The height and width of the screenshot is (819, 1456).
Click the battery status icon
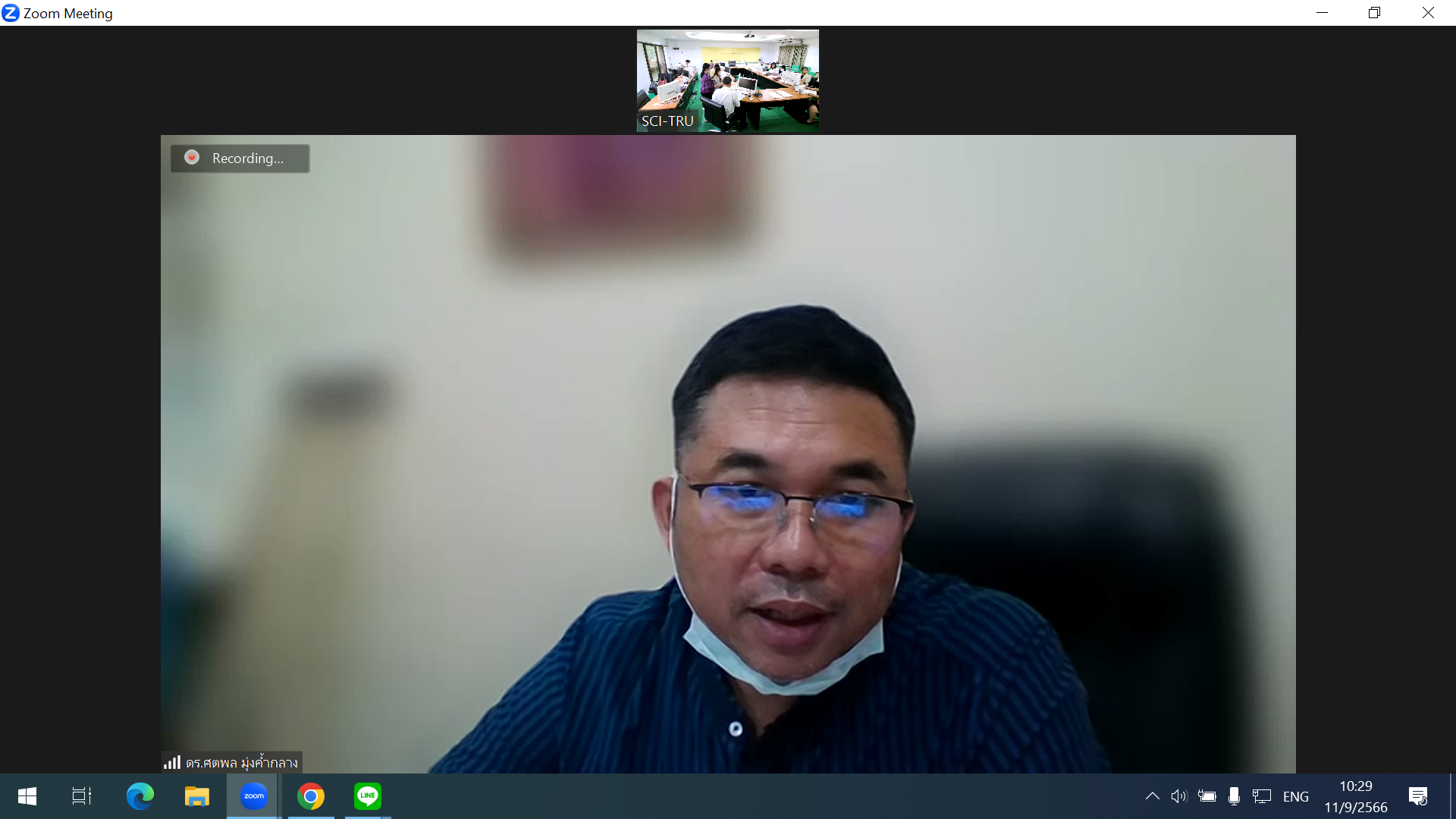[1207, 796]
